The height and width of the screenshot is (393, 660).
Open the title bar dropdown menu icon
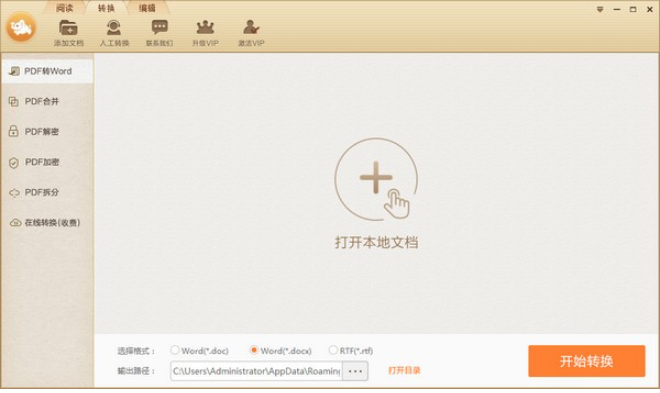click(600, 9)
